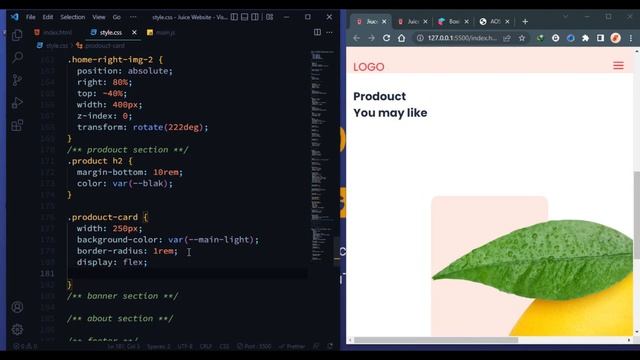Open the Go menu
The height and width of the screenshot is (360, 640).
tap(117, 17)
